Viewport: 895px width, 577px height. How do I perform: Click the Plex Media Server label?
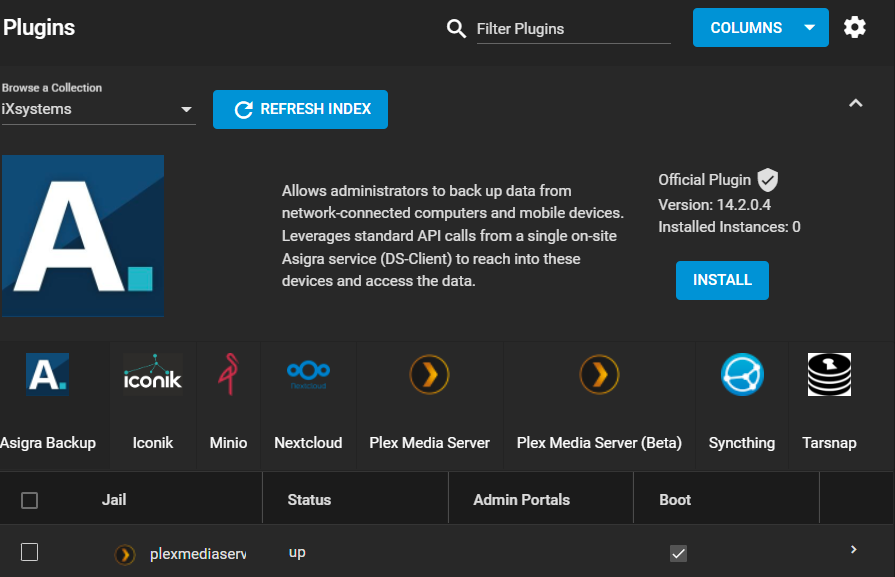429,443
